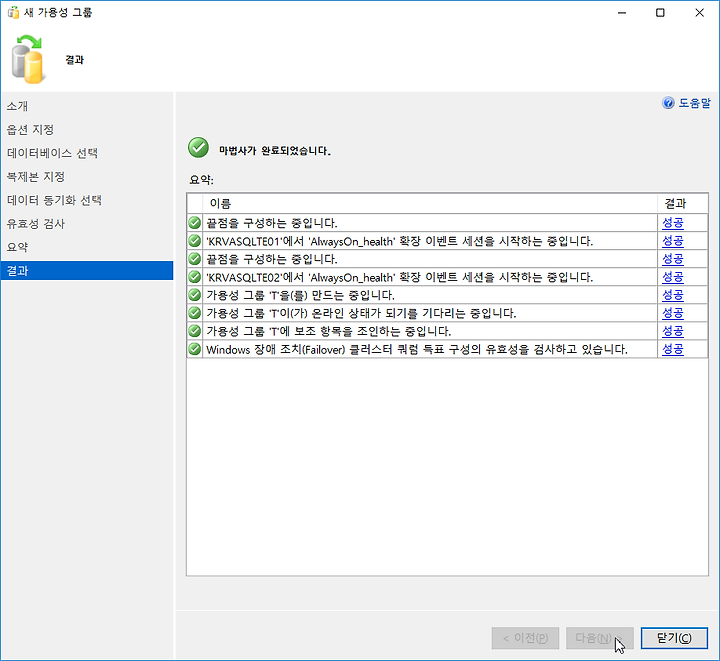Click the large green completion check icon
Screen dimensions: 720x661
pos(198,148)
